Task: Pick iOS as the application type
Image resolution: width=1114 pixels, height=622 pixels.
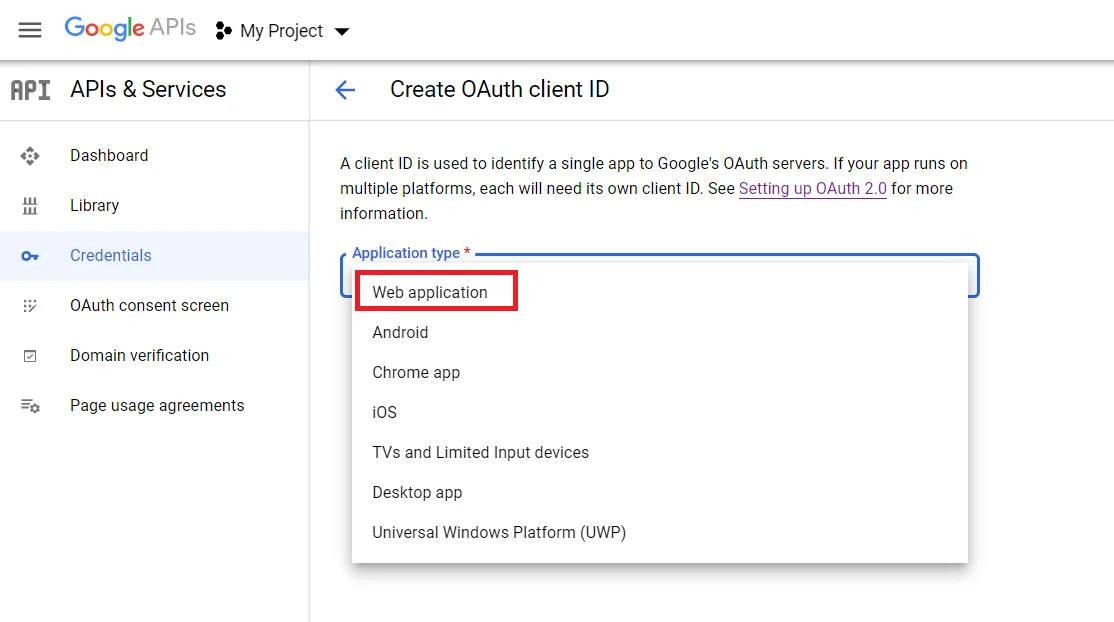Action: tap(384, 412)
